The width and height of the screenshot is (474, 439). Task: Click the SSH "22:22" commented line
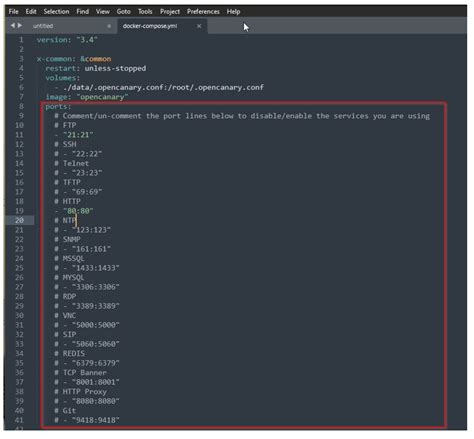point(78,154)
